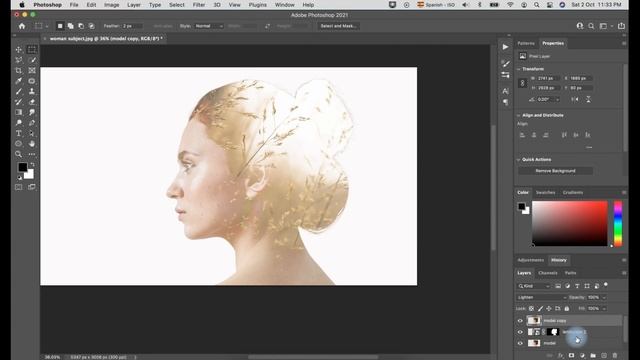Open the search icon in top right
Viewport: 640px width, 360px height.
pos(591,26)
